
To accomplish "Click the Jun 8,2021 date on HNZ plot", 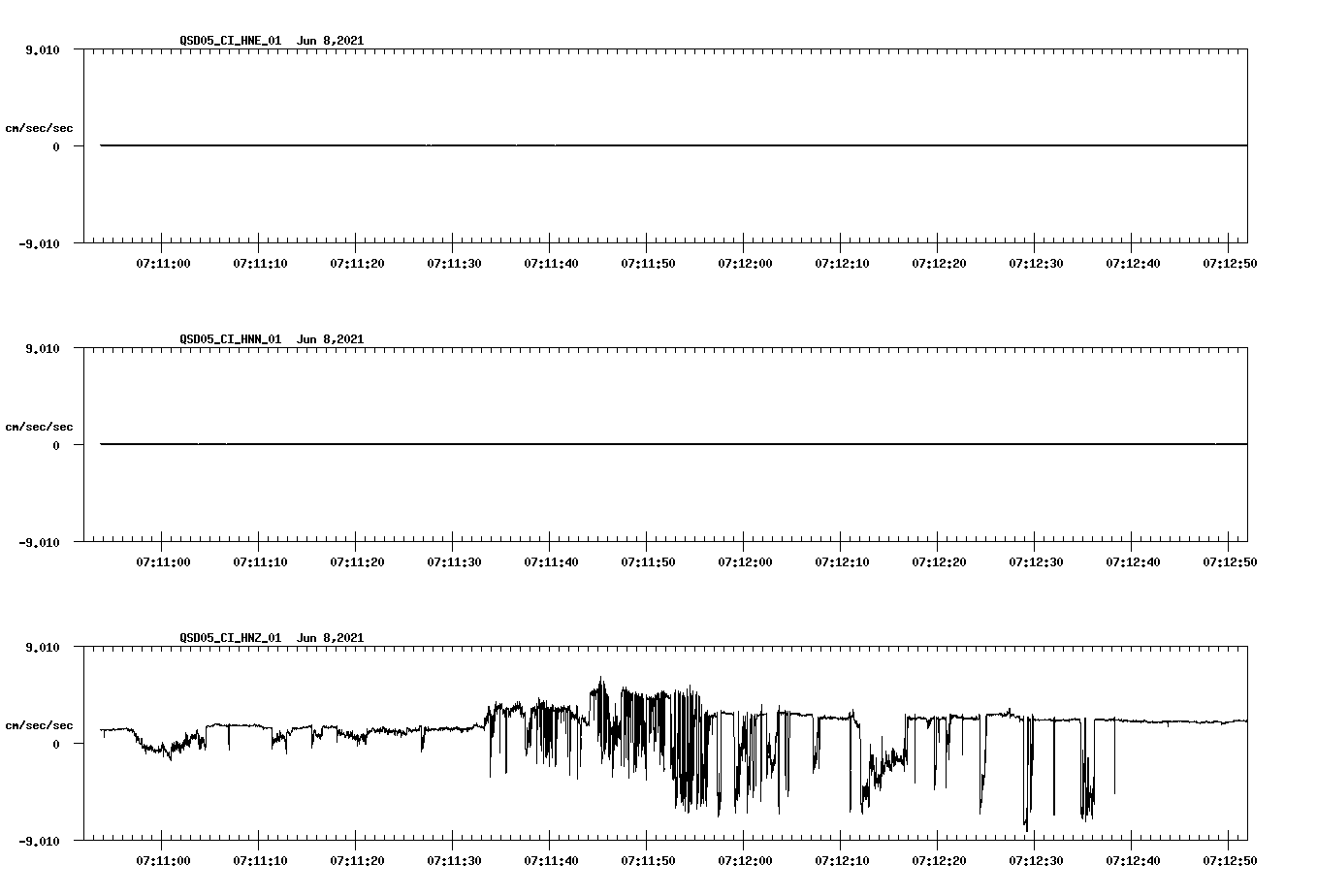I will point(330,638).
